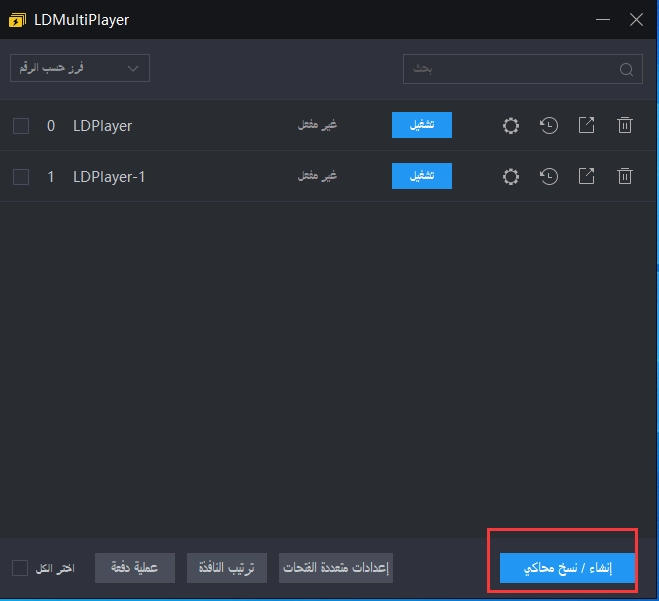Start LDPlayer with its تشغيل button
The image size is (659, 601).
pos(422,125)
